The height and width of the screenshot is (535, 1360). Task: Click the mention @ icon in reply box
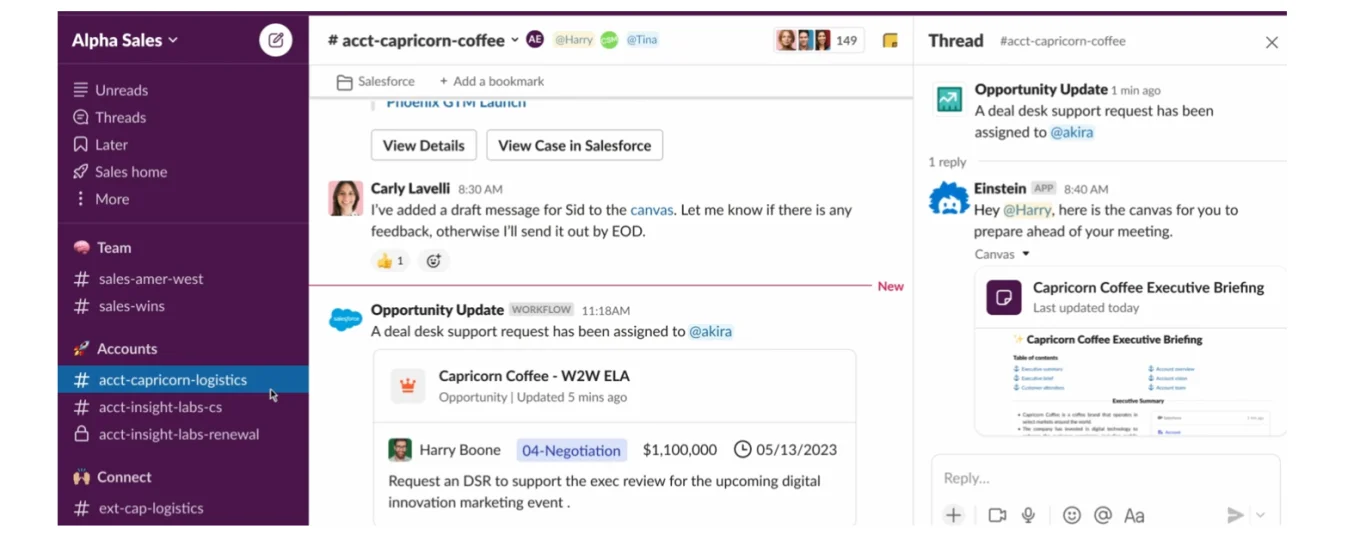(x=1103, y=515)
